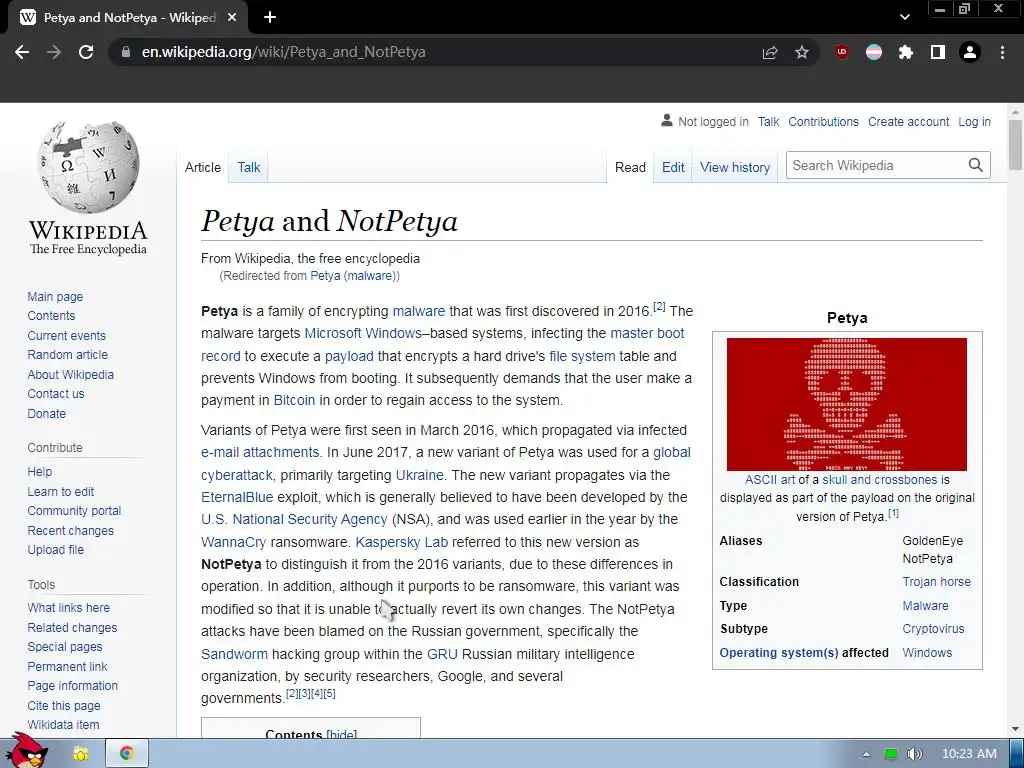The width and height of the screenshot is (1024, 768).
Task: Toggle the browser side panel icon
Action: 938,52
